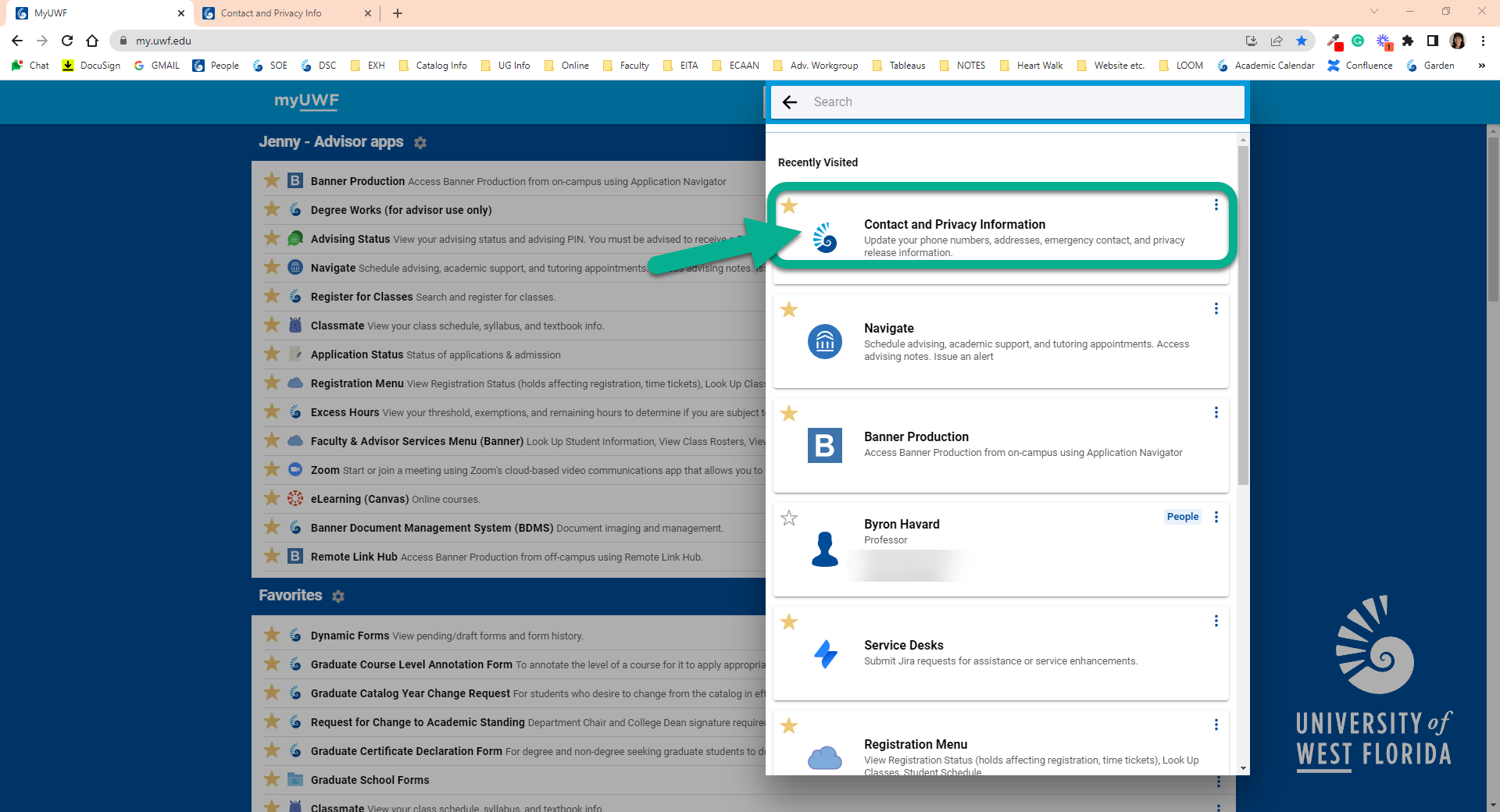
Task: Add Byron Havard to favorites star
Action: coord(789,518)
